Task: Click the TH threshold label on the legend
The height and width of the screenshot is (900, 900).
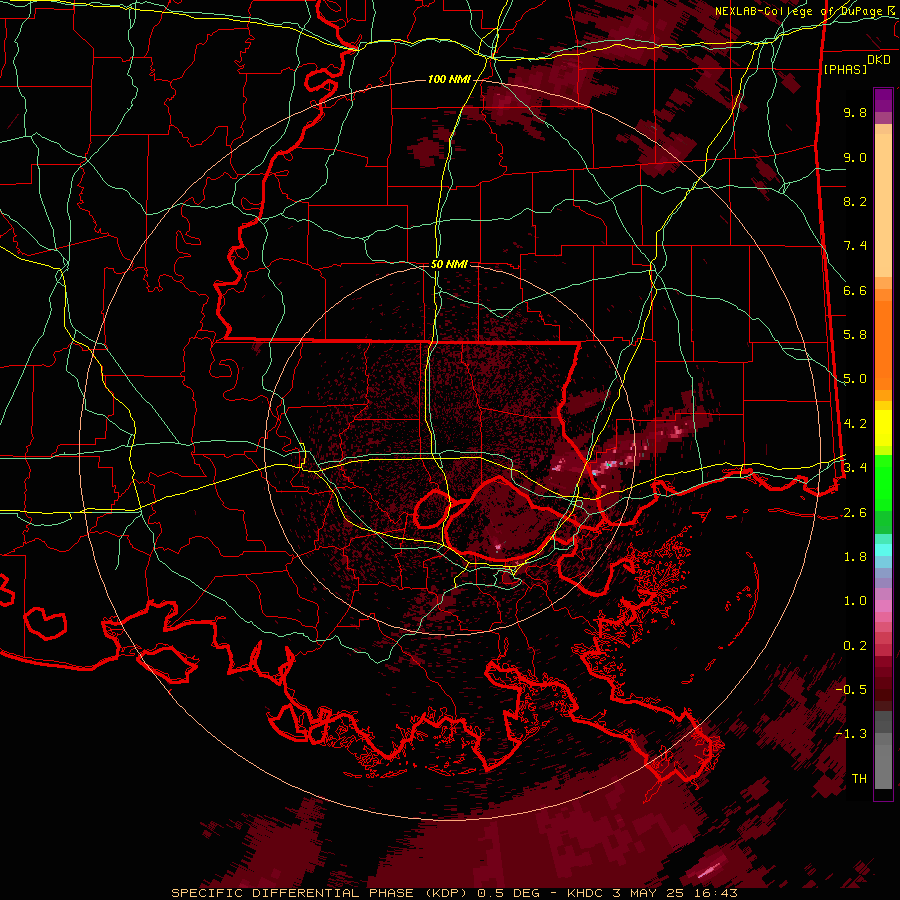Action: click(x=859, y=778)
